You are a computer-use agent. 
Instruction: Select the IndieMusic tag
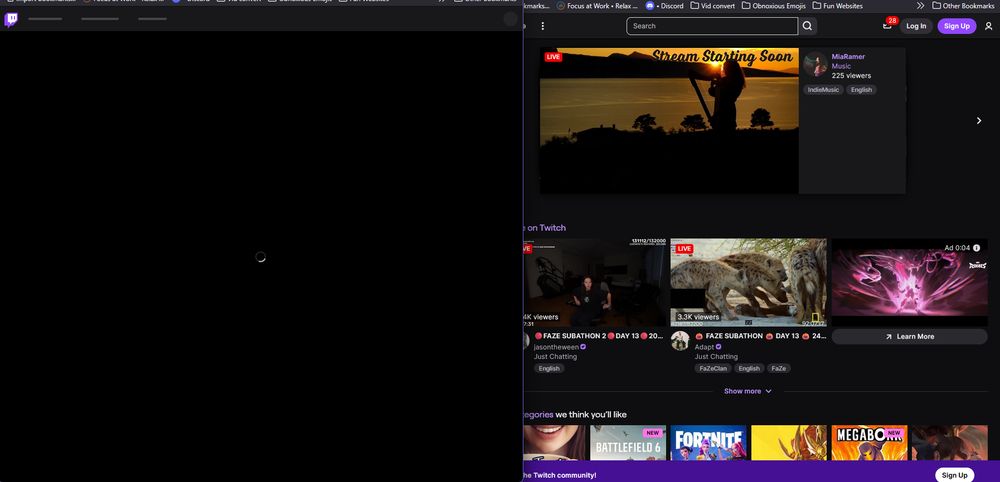point(823,90)
